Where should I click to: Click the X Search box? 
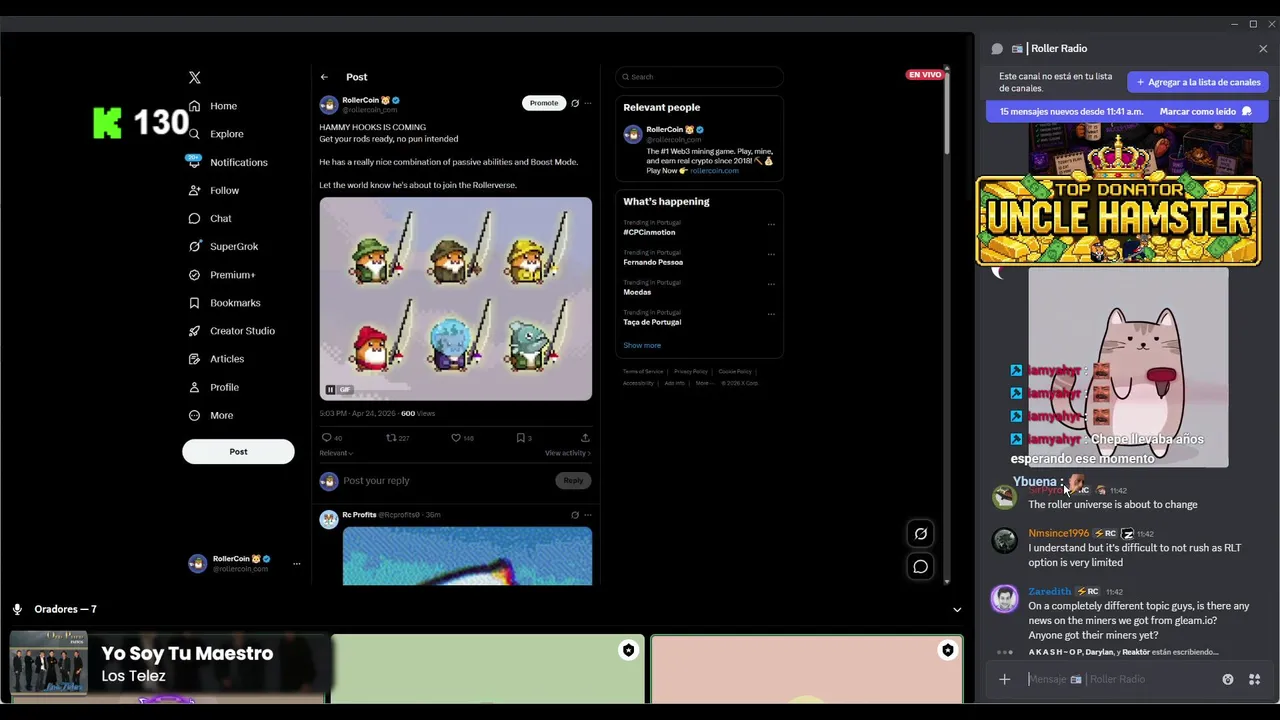(x=699, y=77)
